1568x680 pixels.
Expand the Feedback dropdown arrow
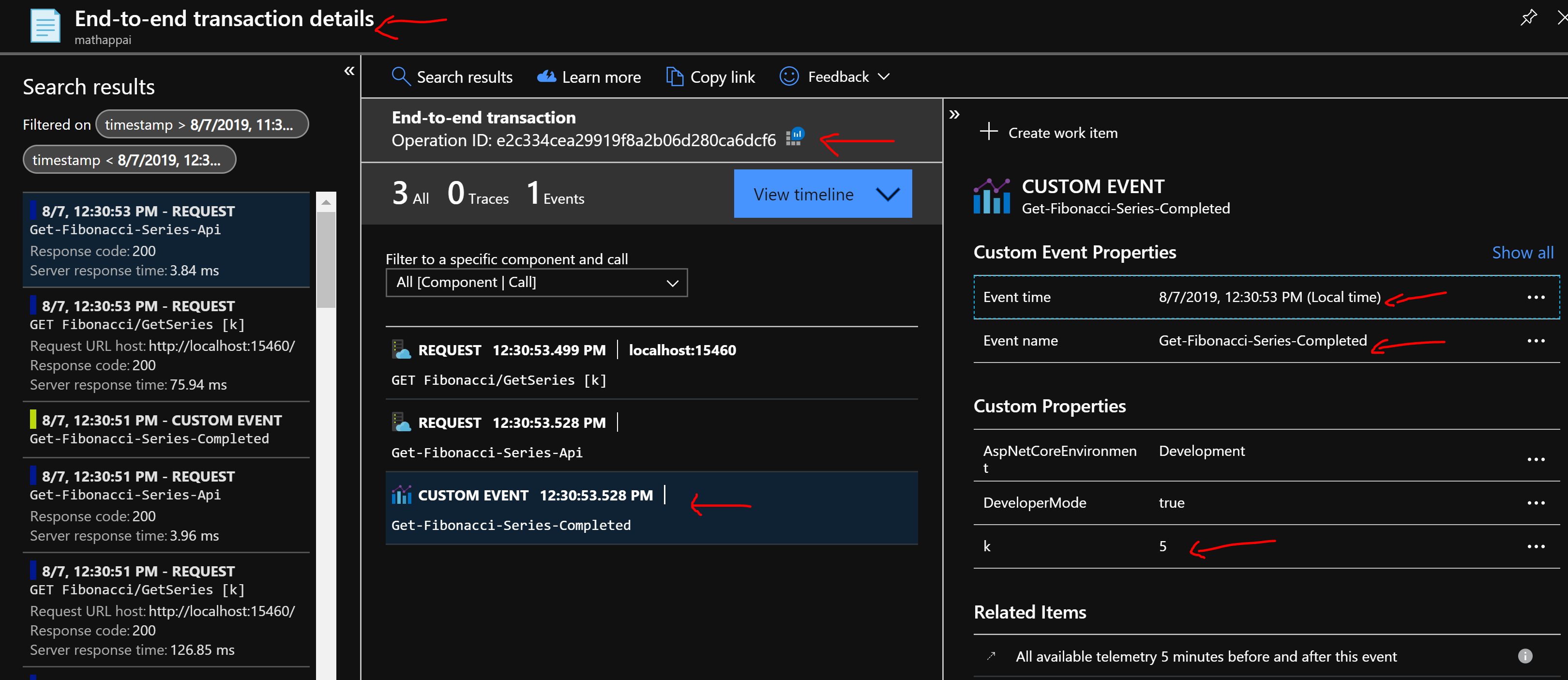884,76
